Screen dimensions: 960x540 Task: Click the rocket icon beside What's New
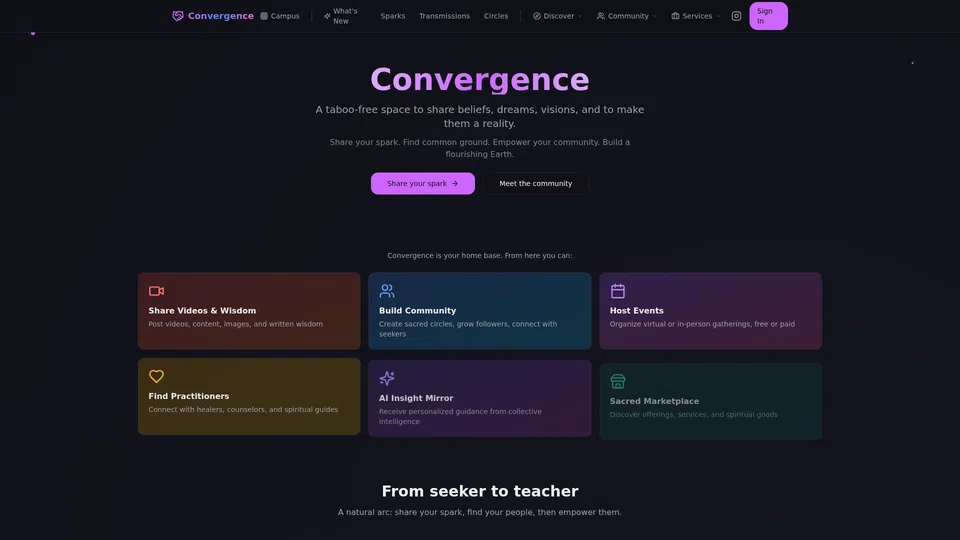pos(327,16)
